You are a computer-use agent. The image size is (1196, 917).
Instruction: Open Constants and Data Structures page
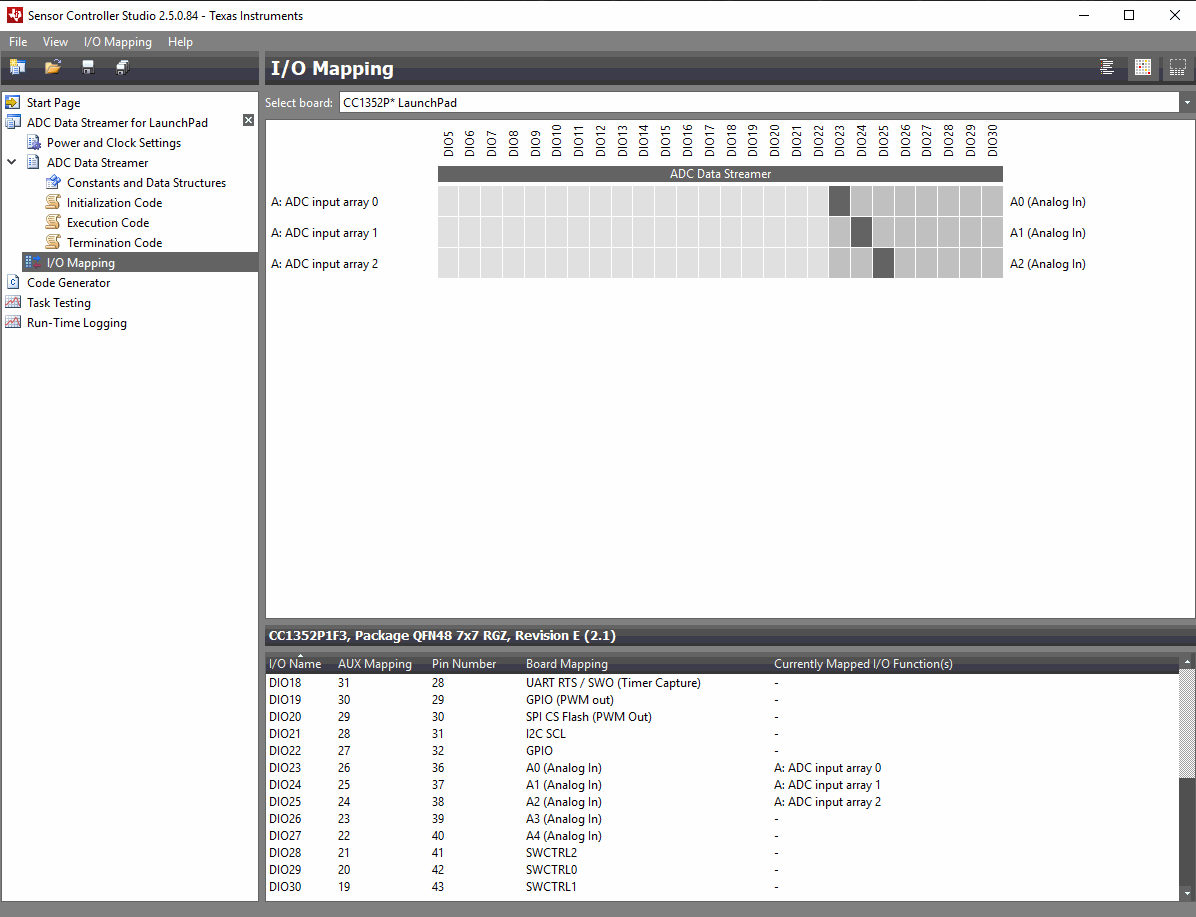(146, 182)
